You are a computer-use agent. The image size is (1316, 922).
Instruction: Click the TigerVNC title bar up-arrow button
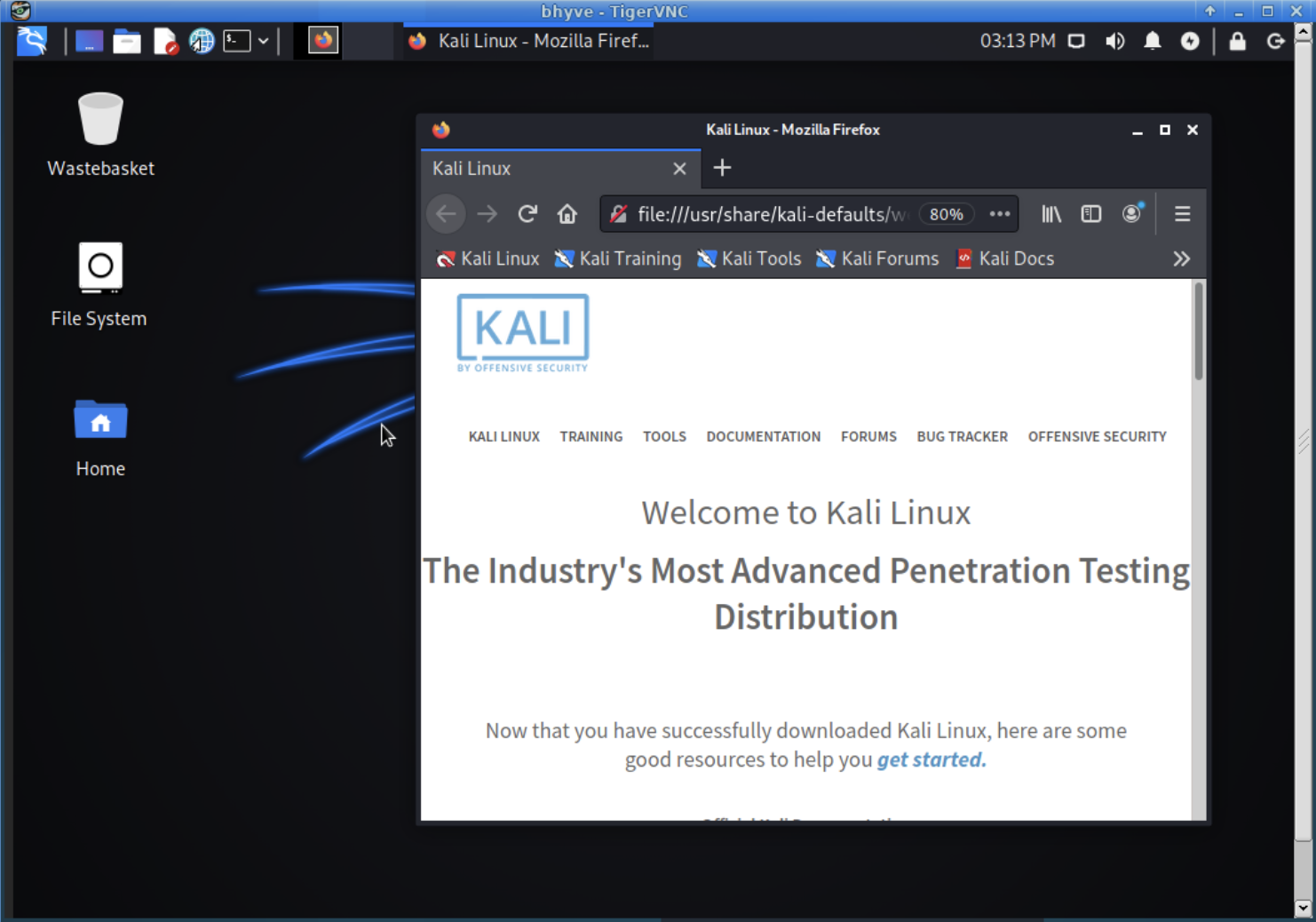tap(1209, 11)
